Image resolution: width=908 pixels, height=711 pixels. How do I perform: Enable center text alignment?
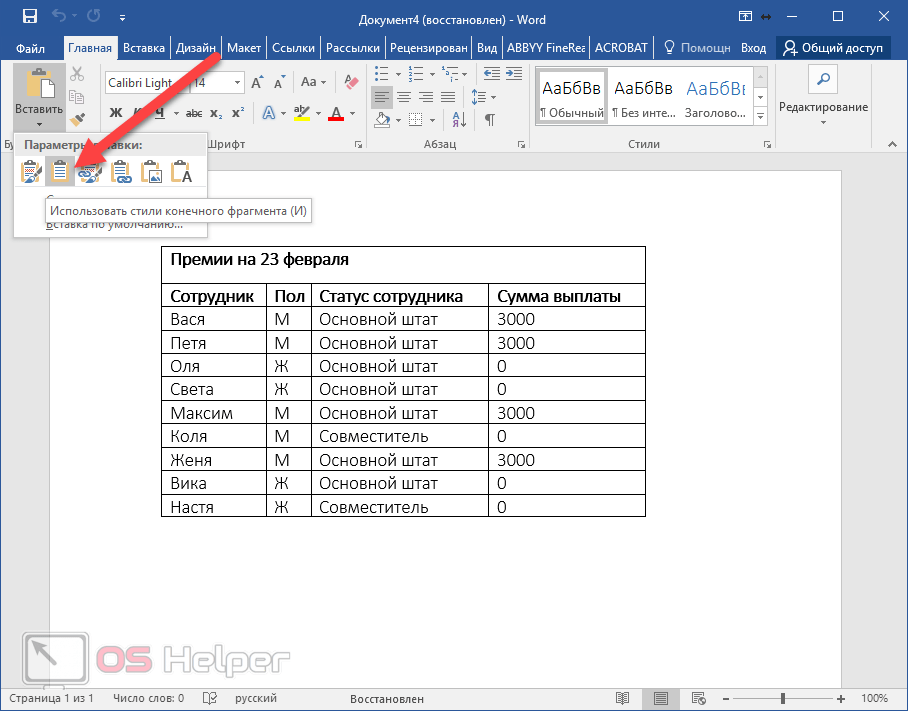click(404, 96)
